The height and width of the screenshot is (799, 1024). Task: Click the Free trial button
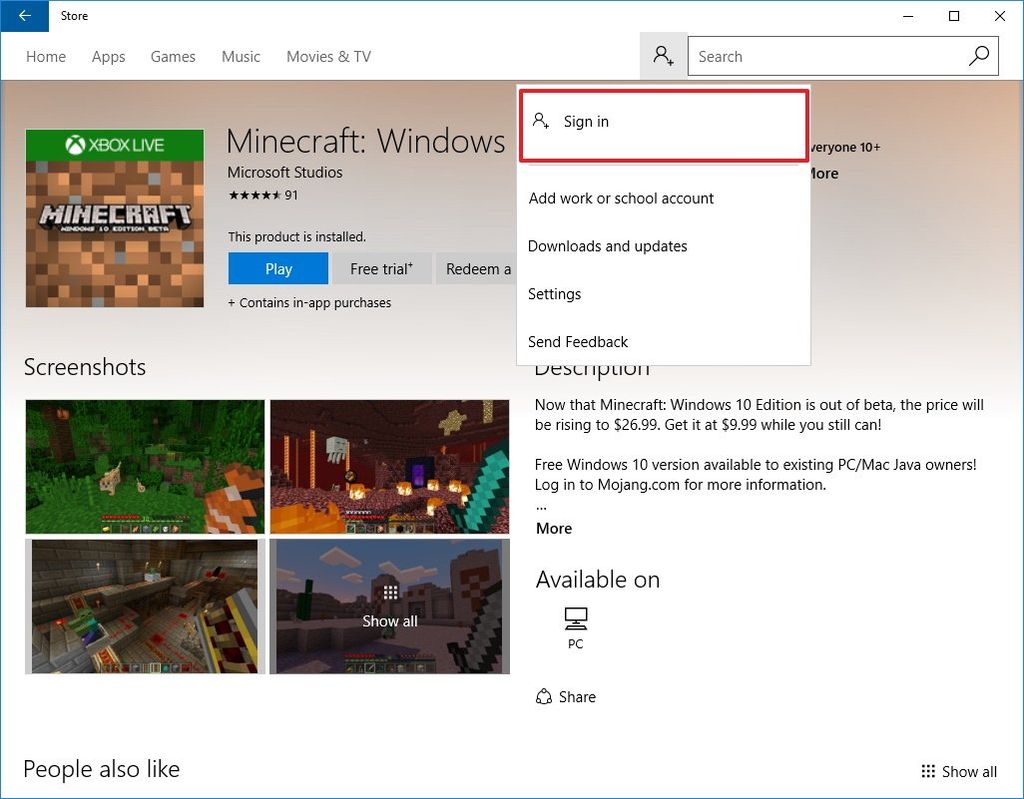pos(381,268)
